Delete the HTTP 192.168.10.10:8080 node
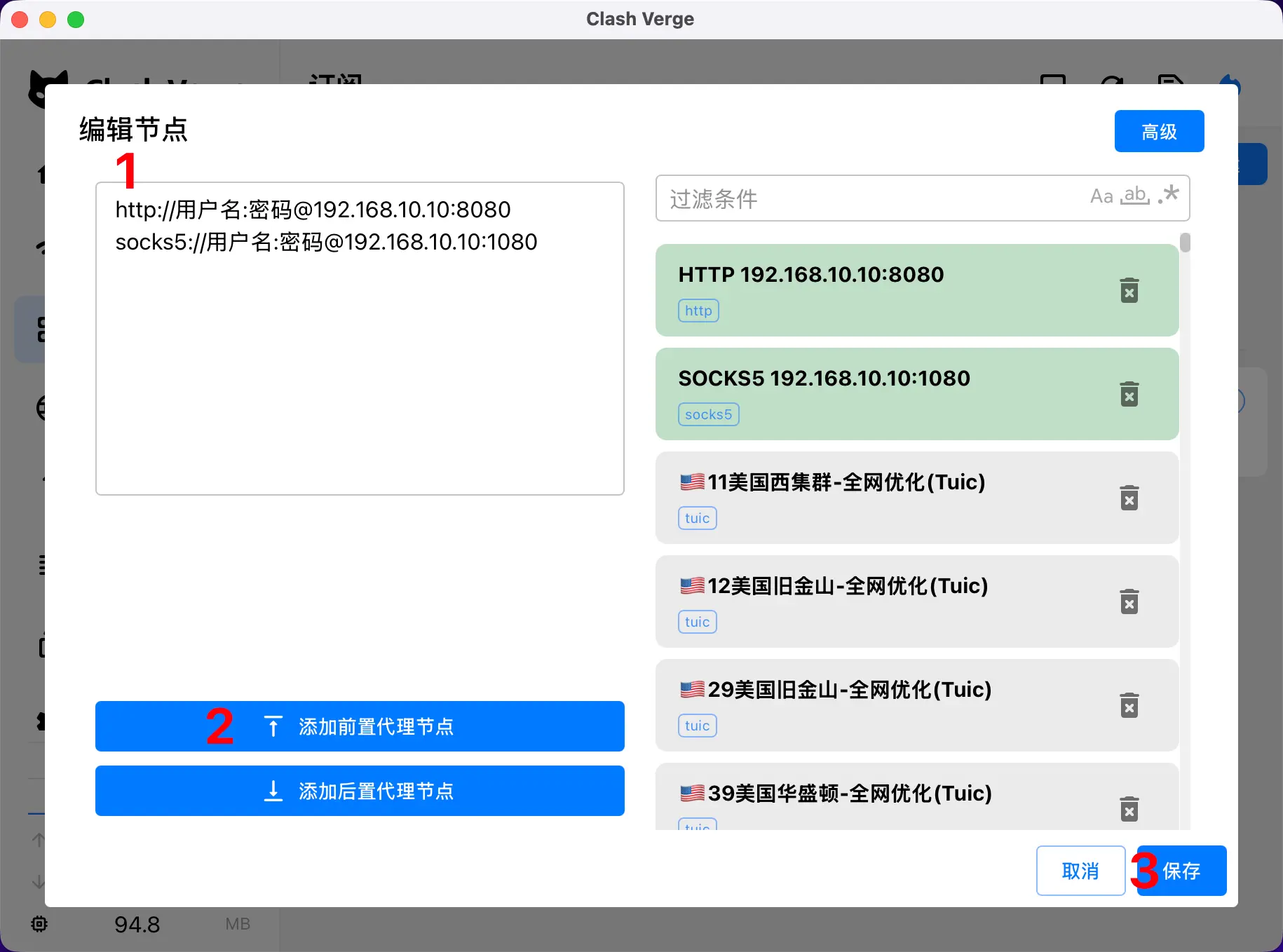The image size is (1283, 952). click(1129, 290)
